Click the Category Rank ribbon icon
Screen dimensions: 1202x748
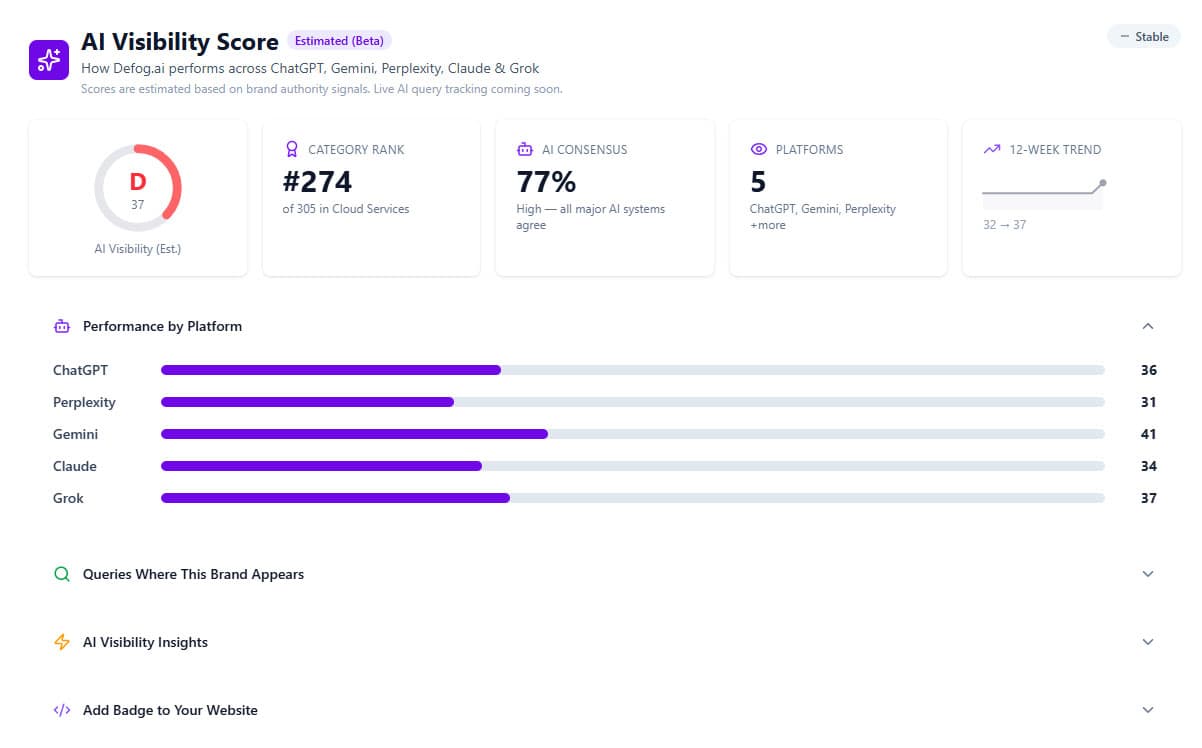tap(292, 149)
